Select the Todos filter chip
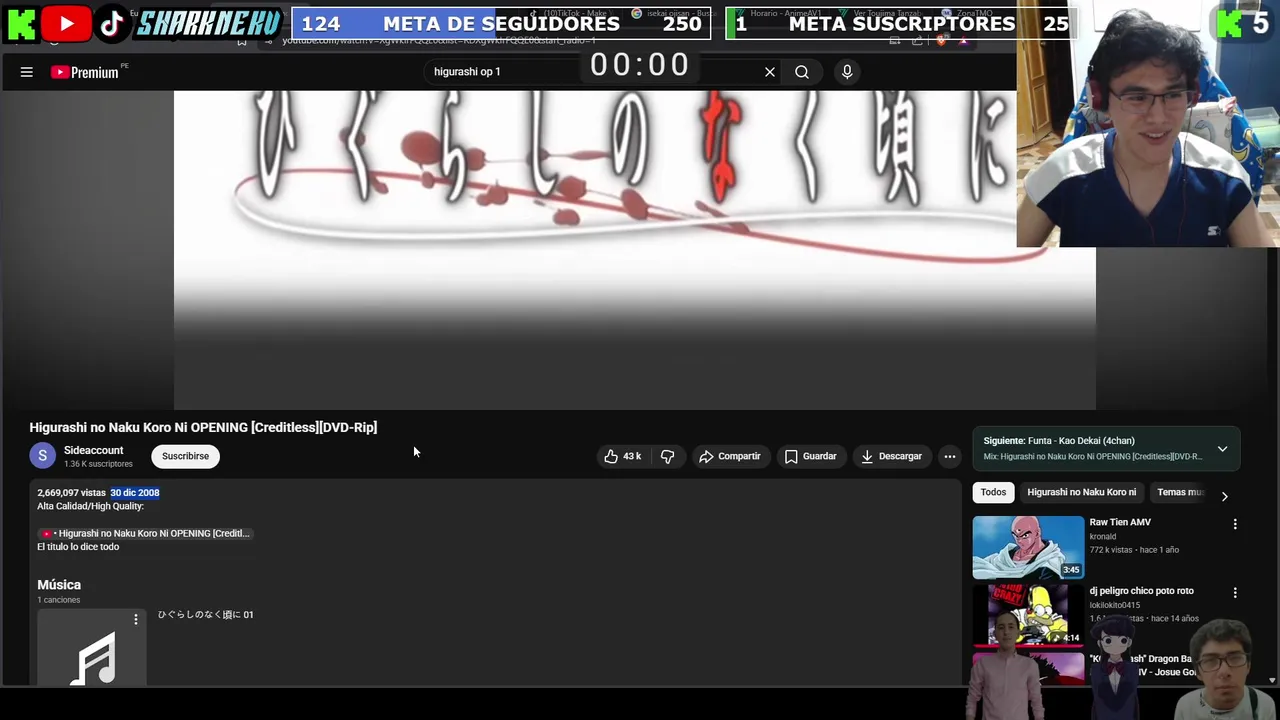The width and height of the screenshot is (1280, 720). pyautogui.click(x=993, y=492)
